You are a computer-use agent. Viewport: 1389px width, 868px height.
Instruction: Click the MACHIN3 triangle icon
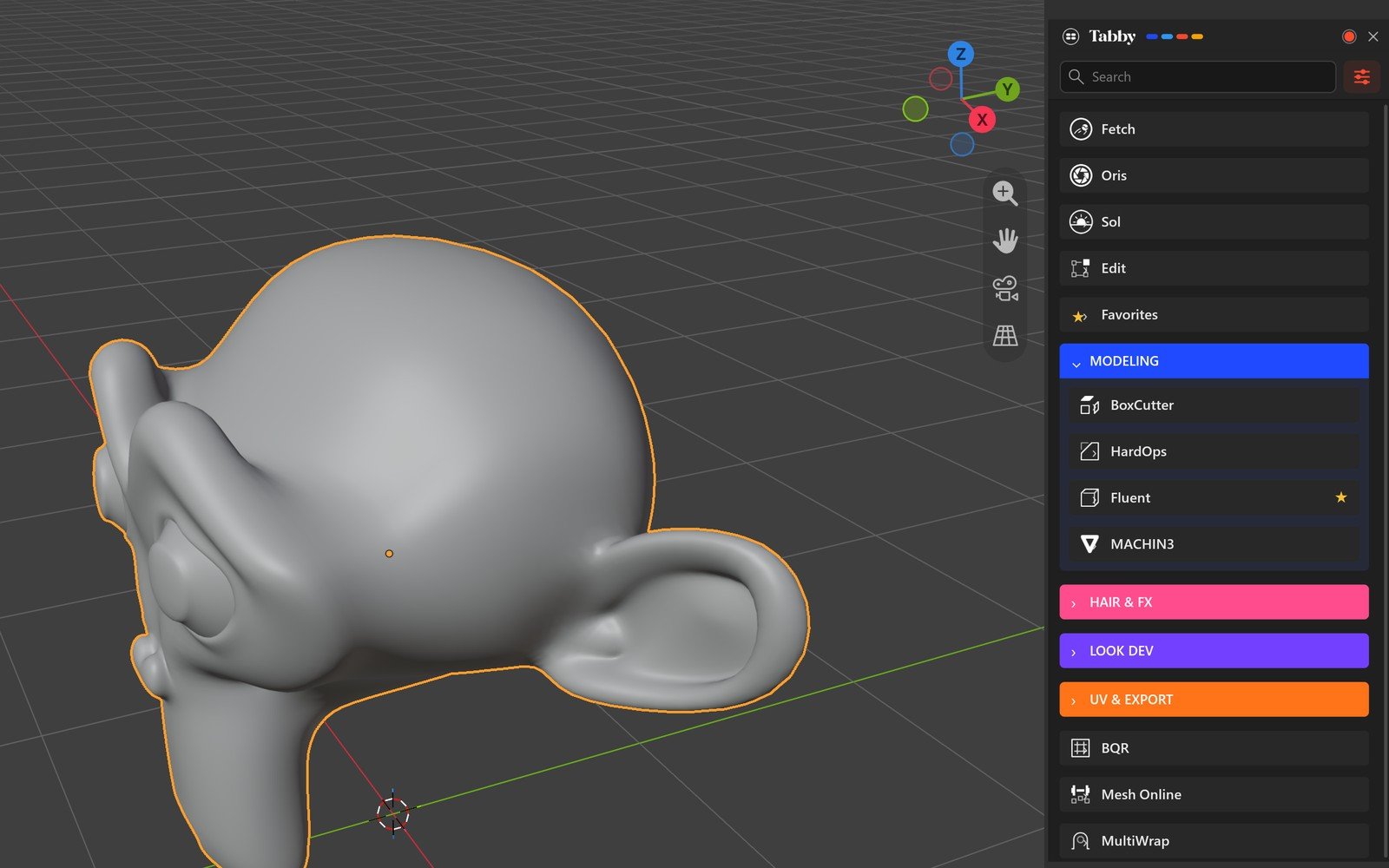coord(1089,544)
